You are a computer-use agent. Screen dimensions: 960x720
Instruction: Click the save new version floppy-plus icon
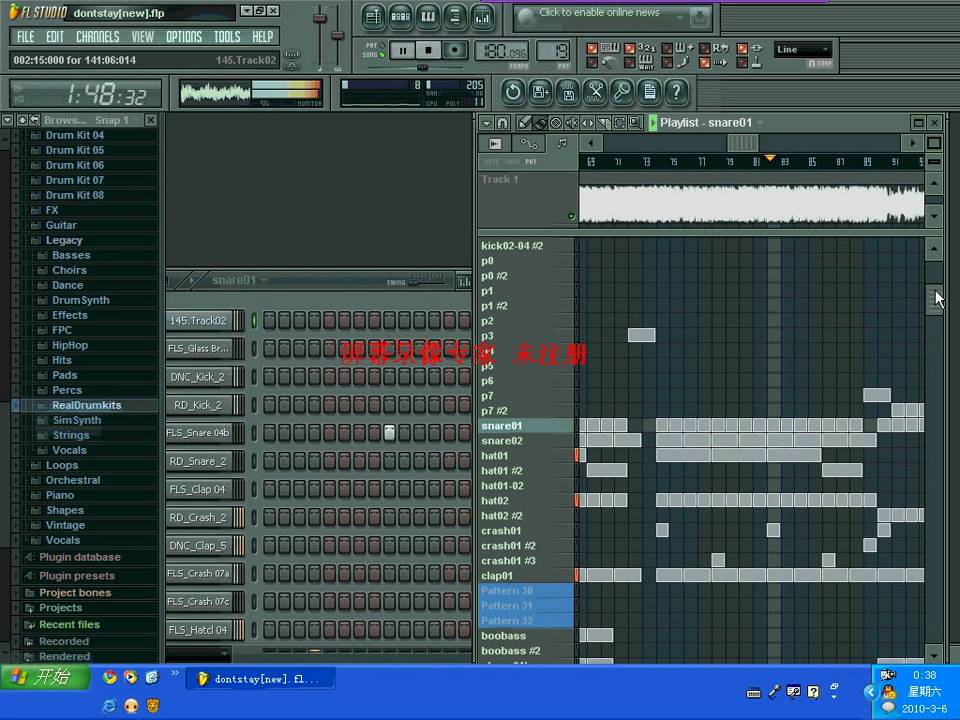click(540, 92)
